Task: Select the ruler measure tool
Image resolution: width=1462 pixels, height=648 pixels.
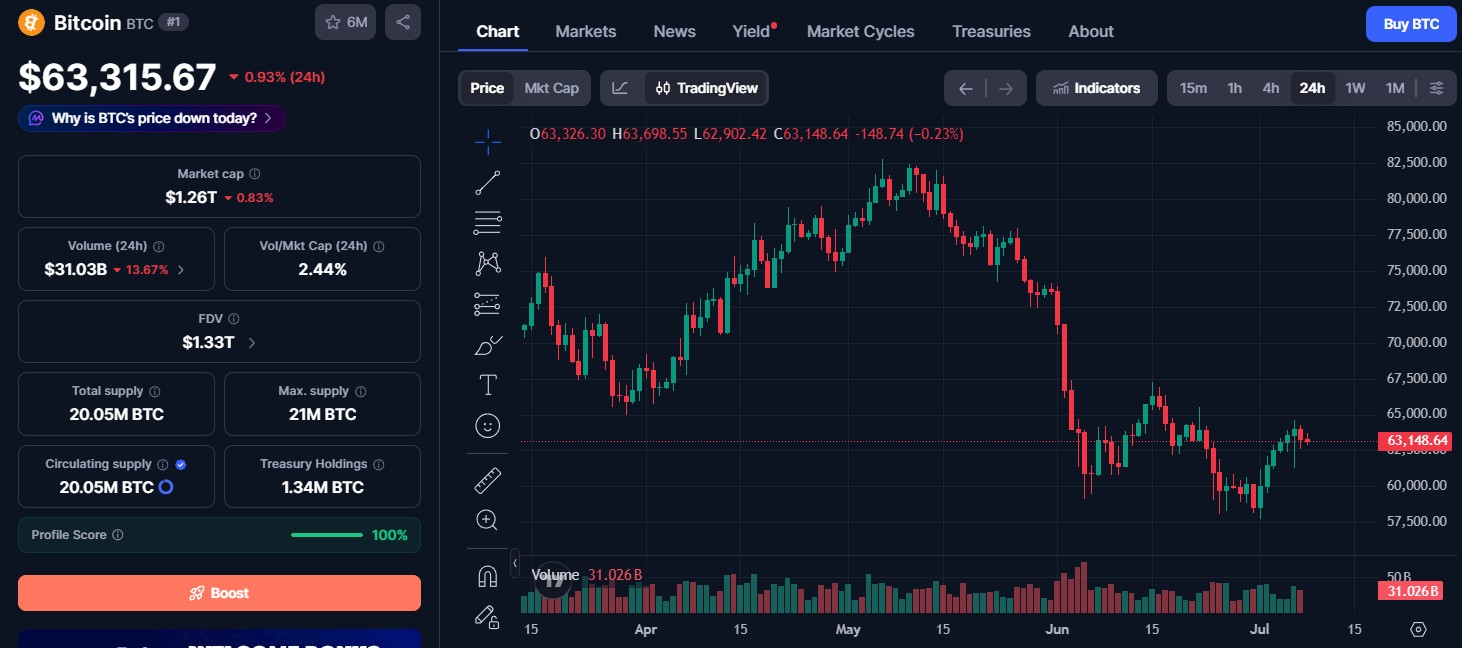Action: pyautogui.click(x=488, y=480)
